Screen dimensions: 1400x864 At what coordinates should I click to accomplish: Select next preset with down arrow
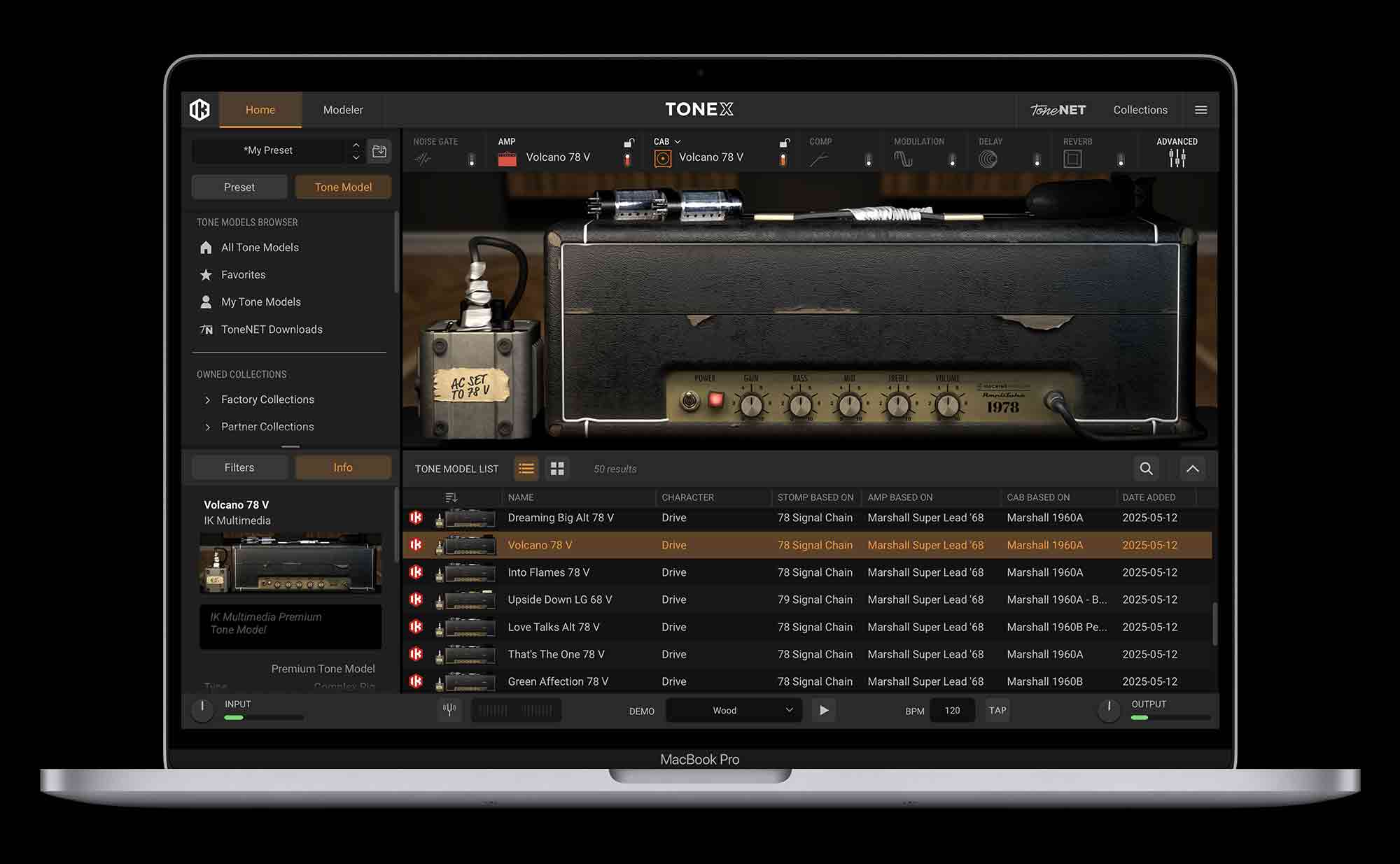356,157
